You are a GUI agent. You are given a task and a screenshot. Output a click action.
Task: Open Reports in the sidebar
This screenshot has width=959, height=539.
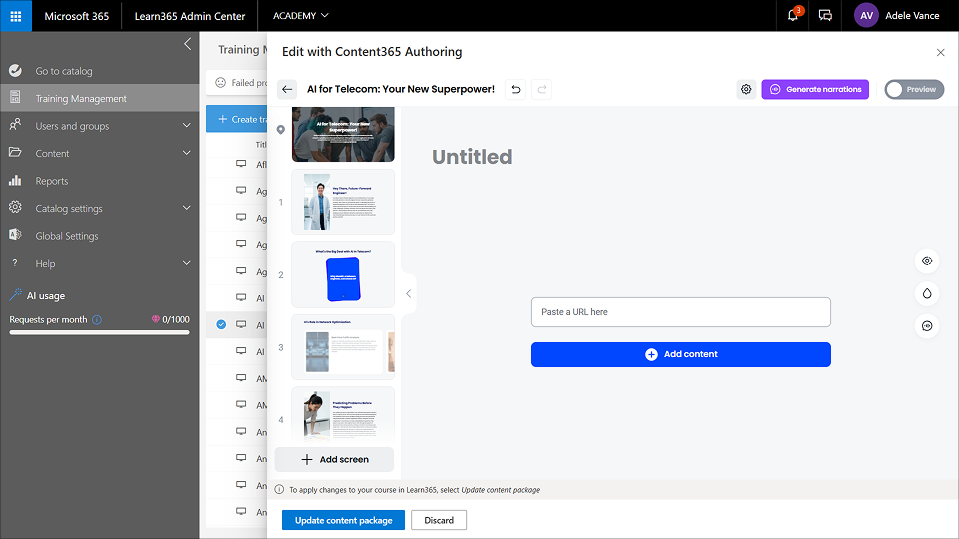pos(52,181)
